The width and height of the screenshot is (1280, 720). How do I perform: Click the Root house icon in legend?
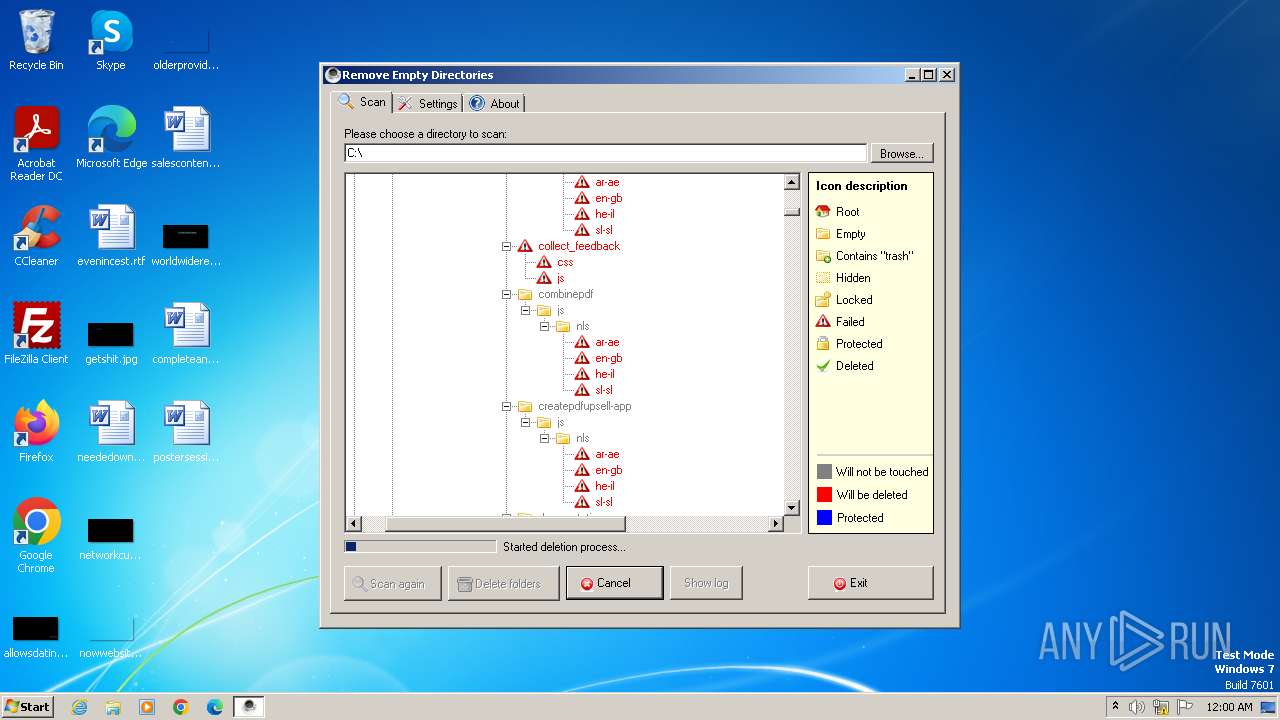click(823, 211)
